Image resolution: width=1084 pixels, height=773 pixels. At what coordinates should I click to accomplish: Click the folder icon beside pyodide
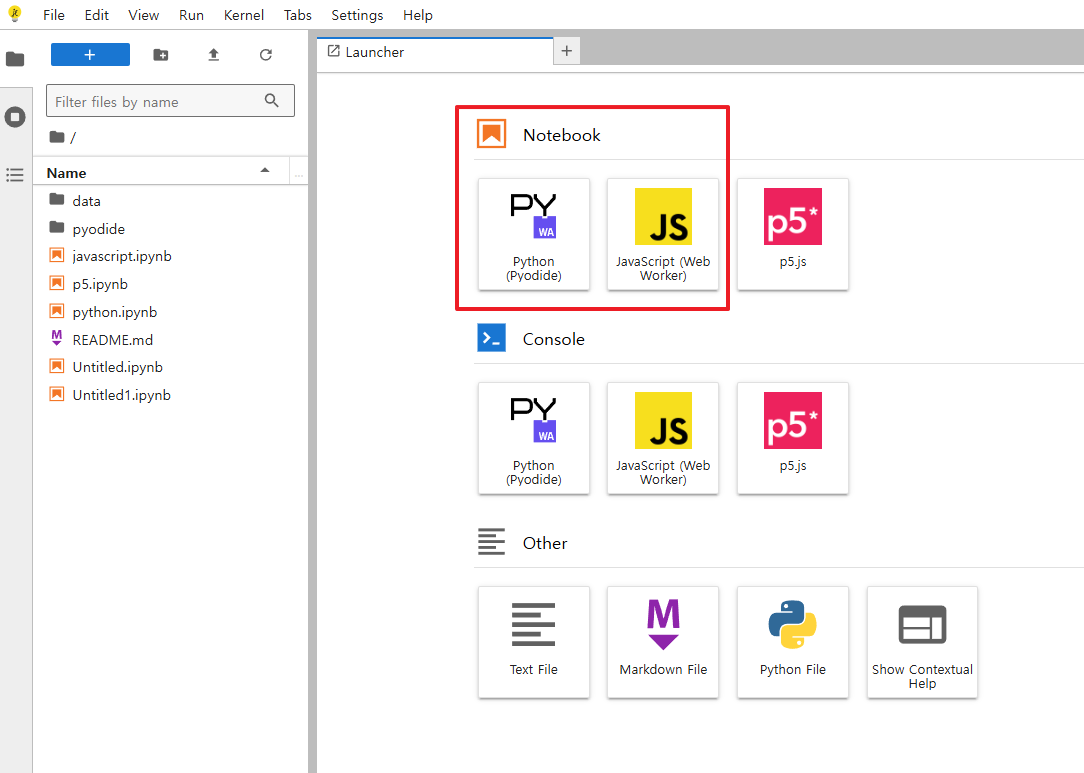tap(57, 227)
